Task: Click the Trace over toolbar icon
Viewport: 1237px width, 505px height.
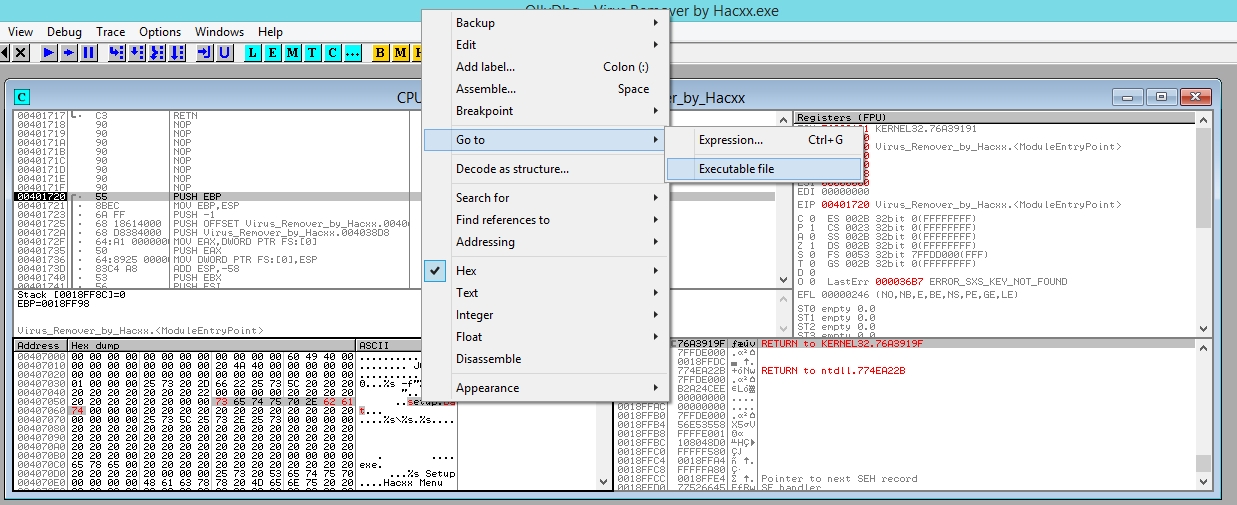Action: click(176, 52)
